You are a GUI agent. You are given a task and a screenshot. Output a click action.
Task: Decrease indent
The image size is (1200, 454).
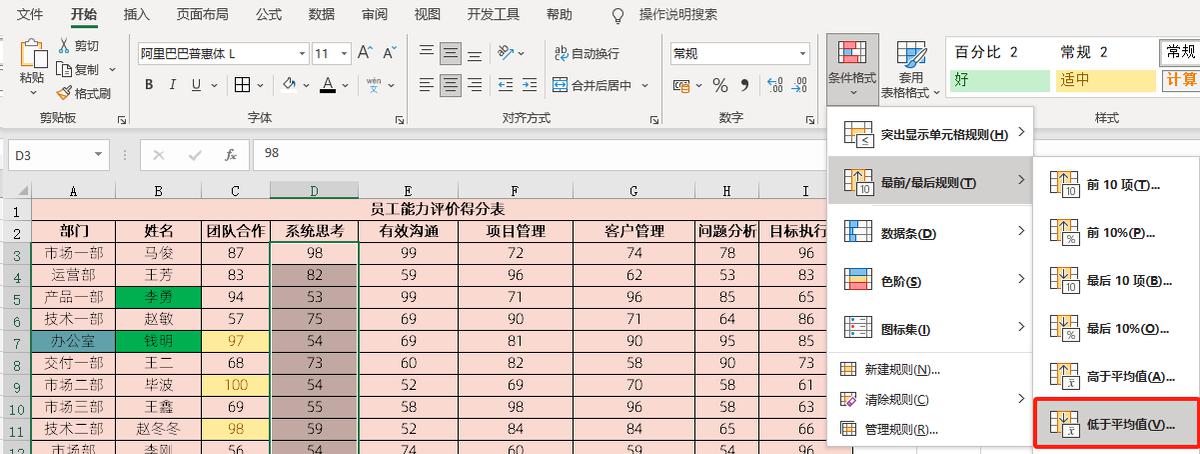click(506, 85)
